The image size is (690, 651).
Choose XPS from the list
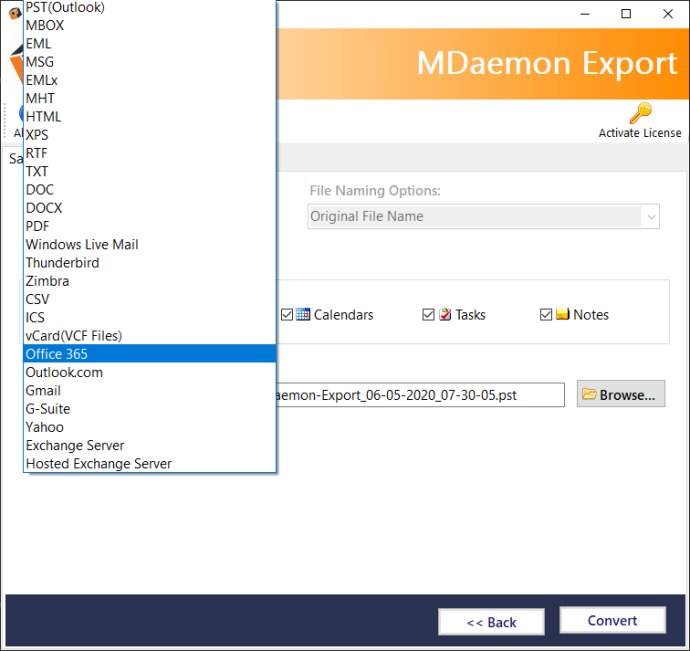point(150,135)
